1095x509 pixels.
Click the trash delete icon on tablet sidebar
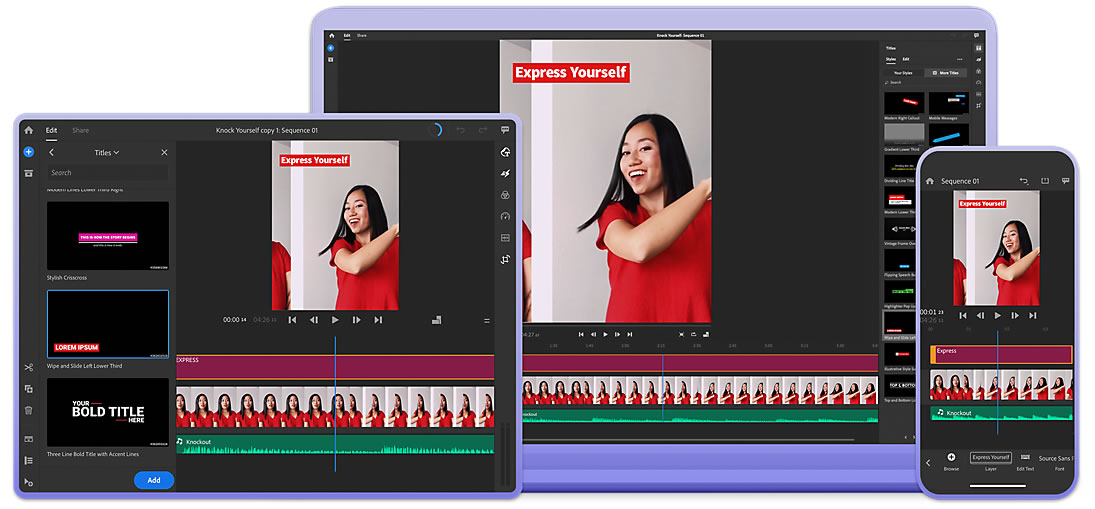(x=28, y=410)
